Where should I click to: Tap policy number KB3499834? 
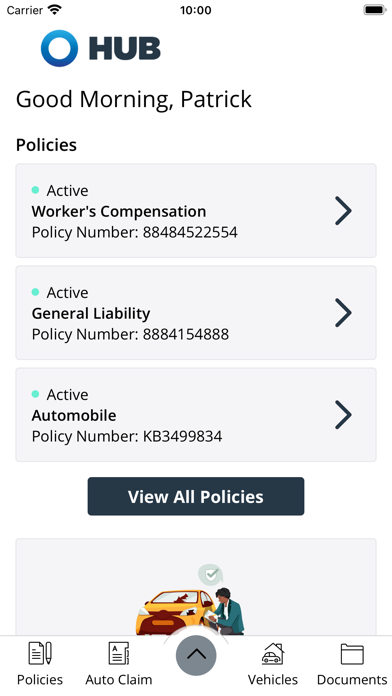[x=182, y=436]
